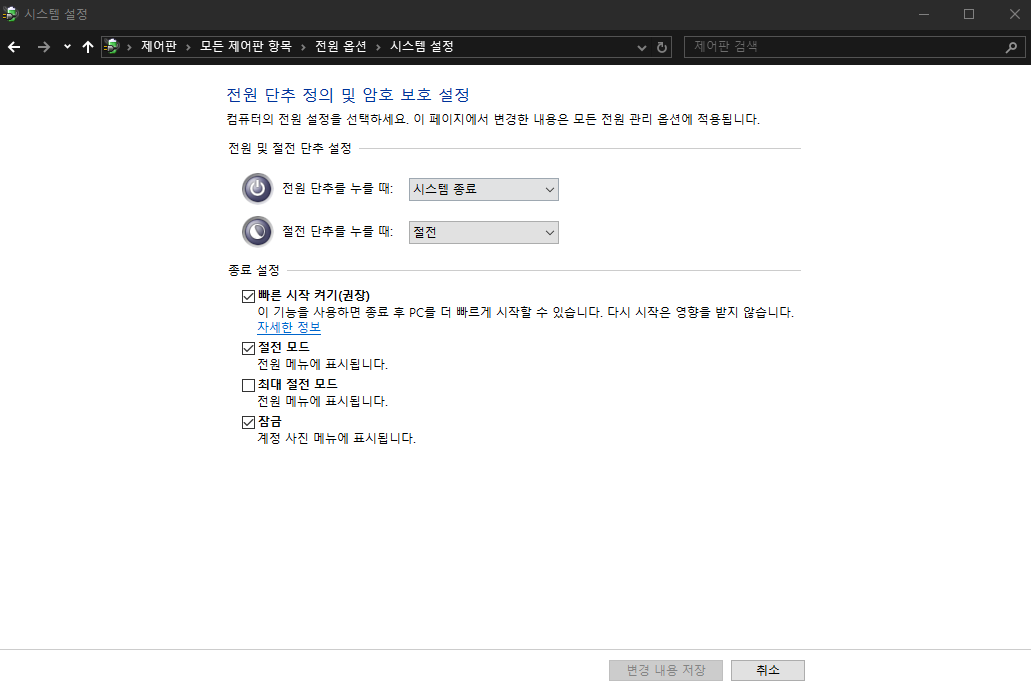Click the power button icon
This screenshot has height=686, width=1031.
[257, 188]
